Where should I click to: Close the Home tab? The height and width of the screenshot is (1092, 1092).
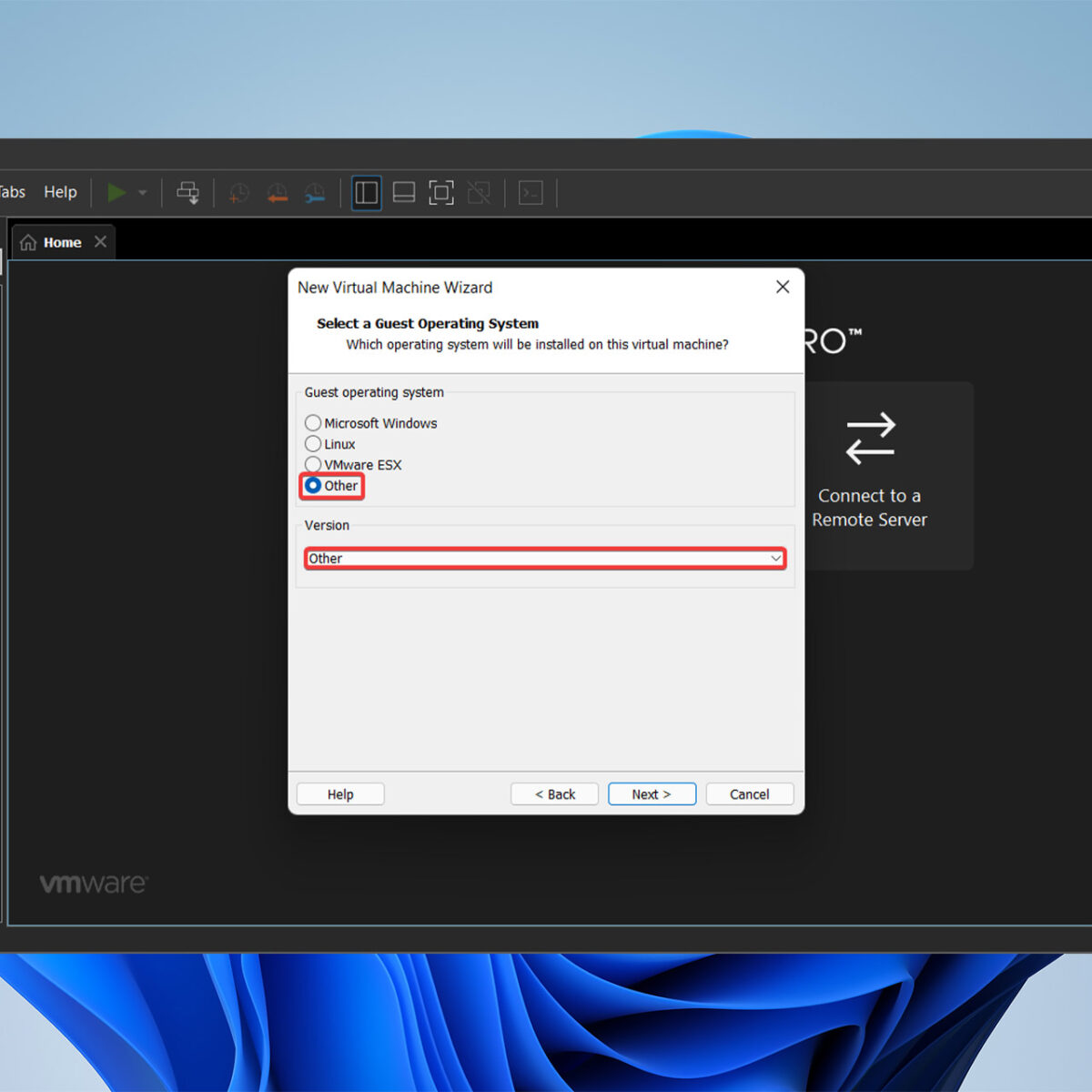[100, 242]
